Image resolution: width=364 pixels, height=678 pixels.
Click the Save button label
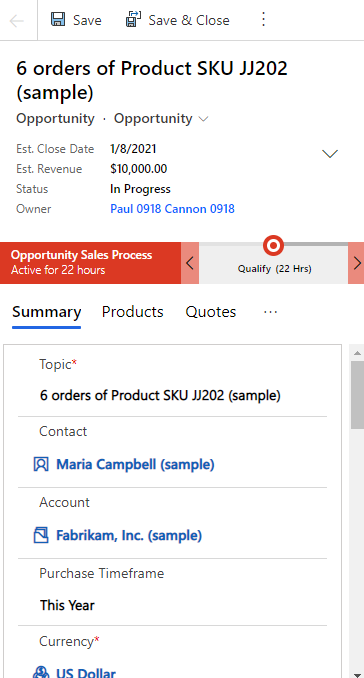click(x=87, y=20)
